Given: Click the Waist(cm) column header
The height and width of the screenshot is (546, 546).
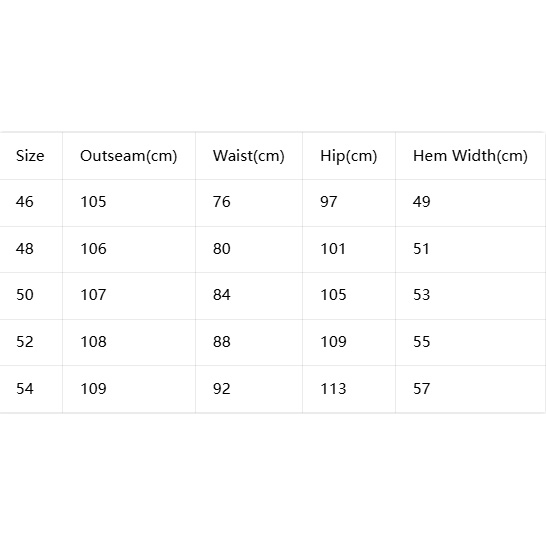Looking at the screenshot, I should point(249,156).
